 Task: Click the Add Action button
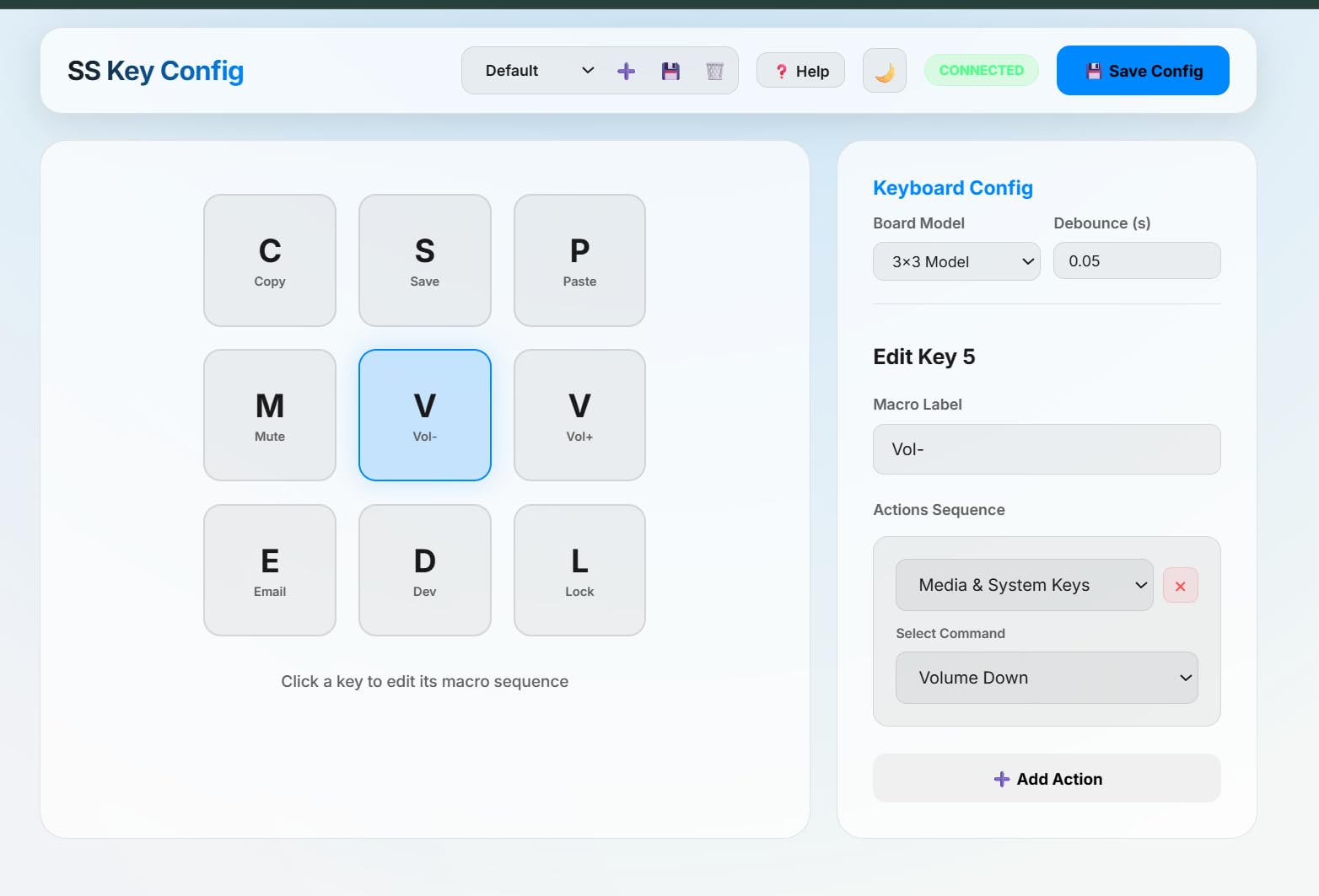pyautogui.click(x=1047, y=778)
